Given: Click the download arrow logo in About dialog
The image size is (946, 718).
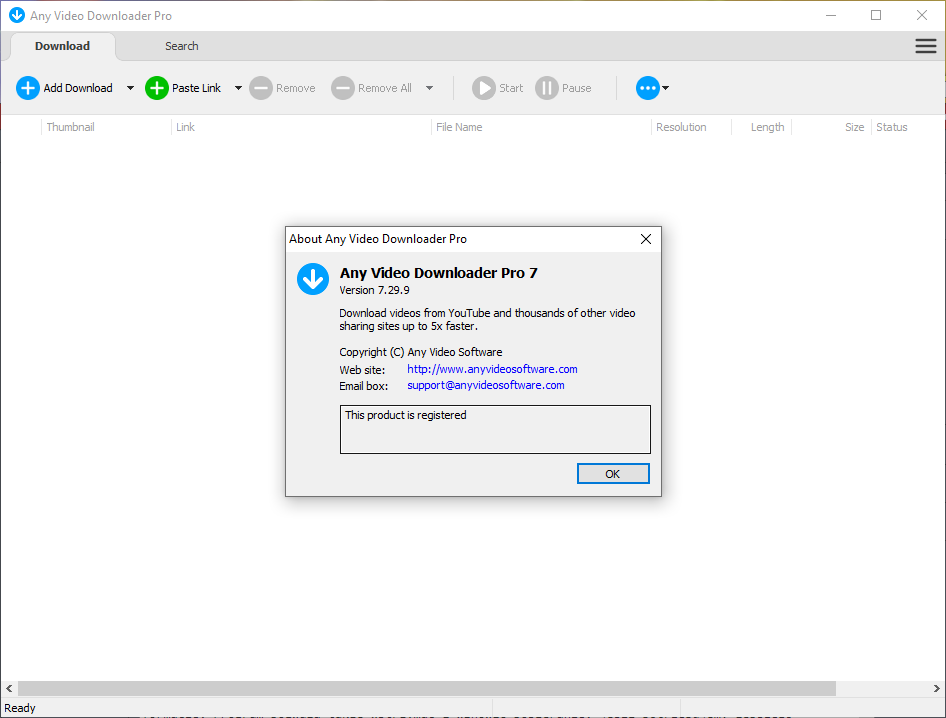Looking at the screenshot, I should point(313,279).
